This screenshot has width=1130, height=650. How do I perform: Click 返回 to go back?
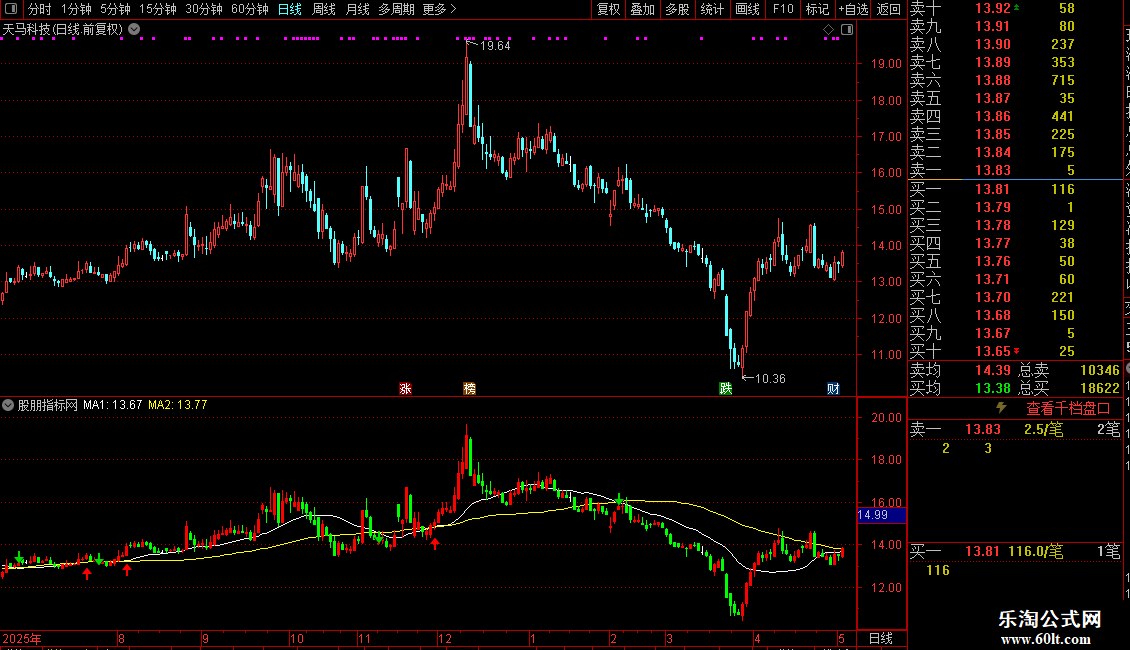point(889,9)
